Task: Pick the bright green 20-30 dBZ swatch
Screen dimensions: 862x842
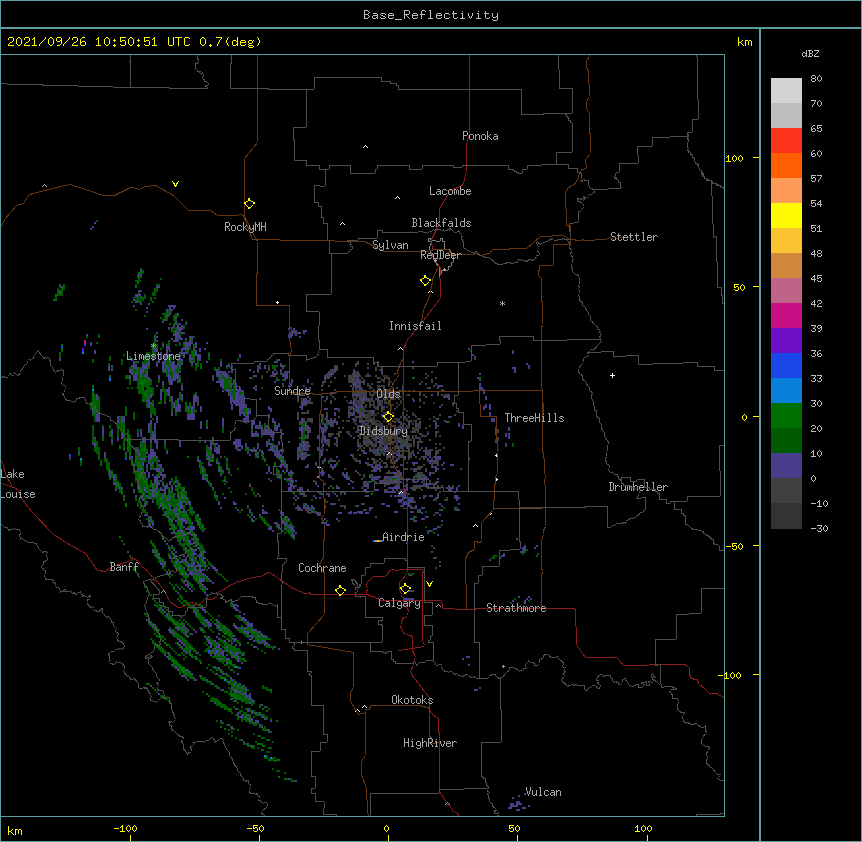Action: coord(786,416)
